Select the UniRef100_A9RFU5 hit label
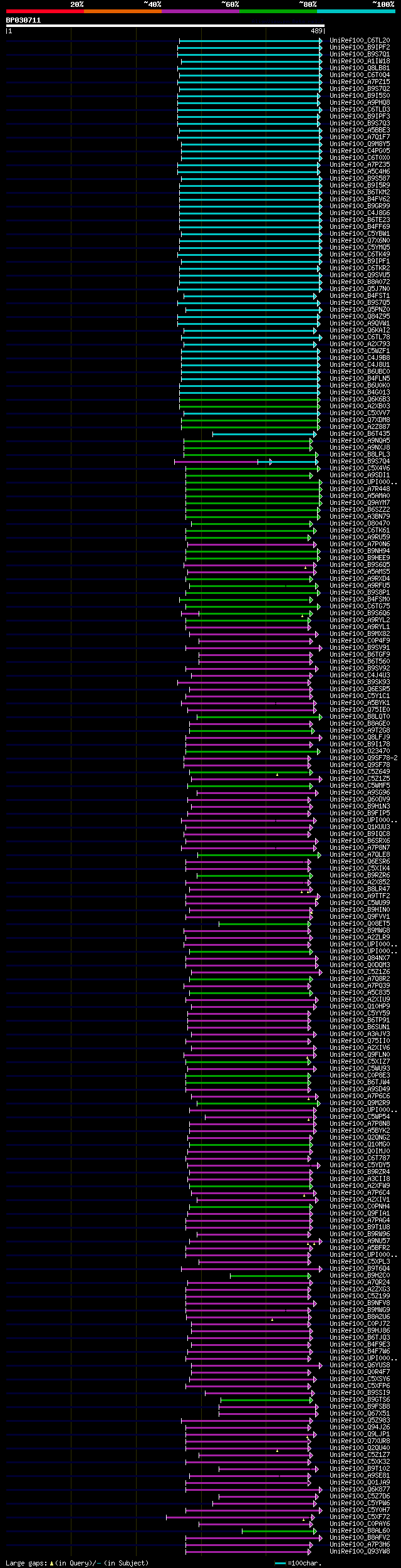The image size is (401, 1568). pyautogui.click(x=360, y=586)
